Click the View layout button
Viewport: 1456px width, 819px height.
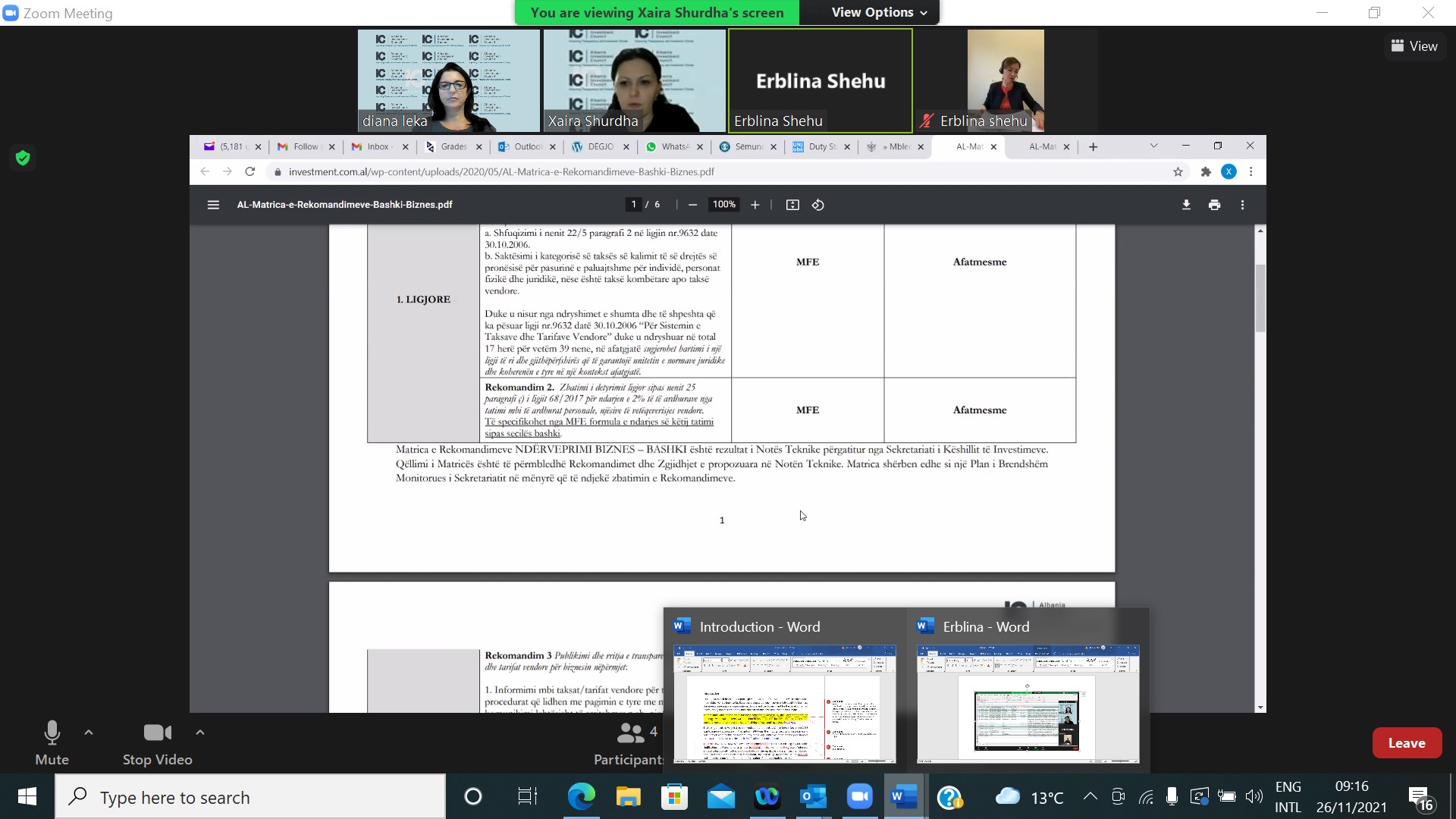(x=1414, y=46)
